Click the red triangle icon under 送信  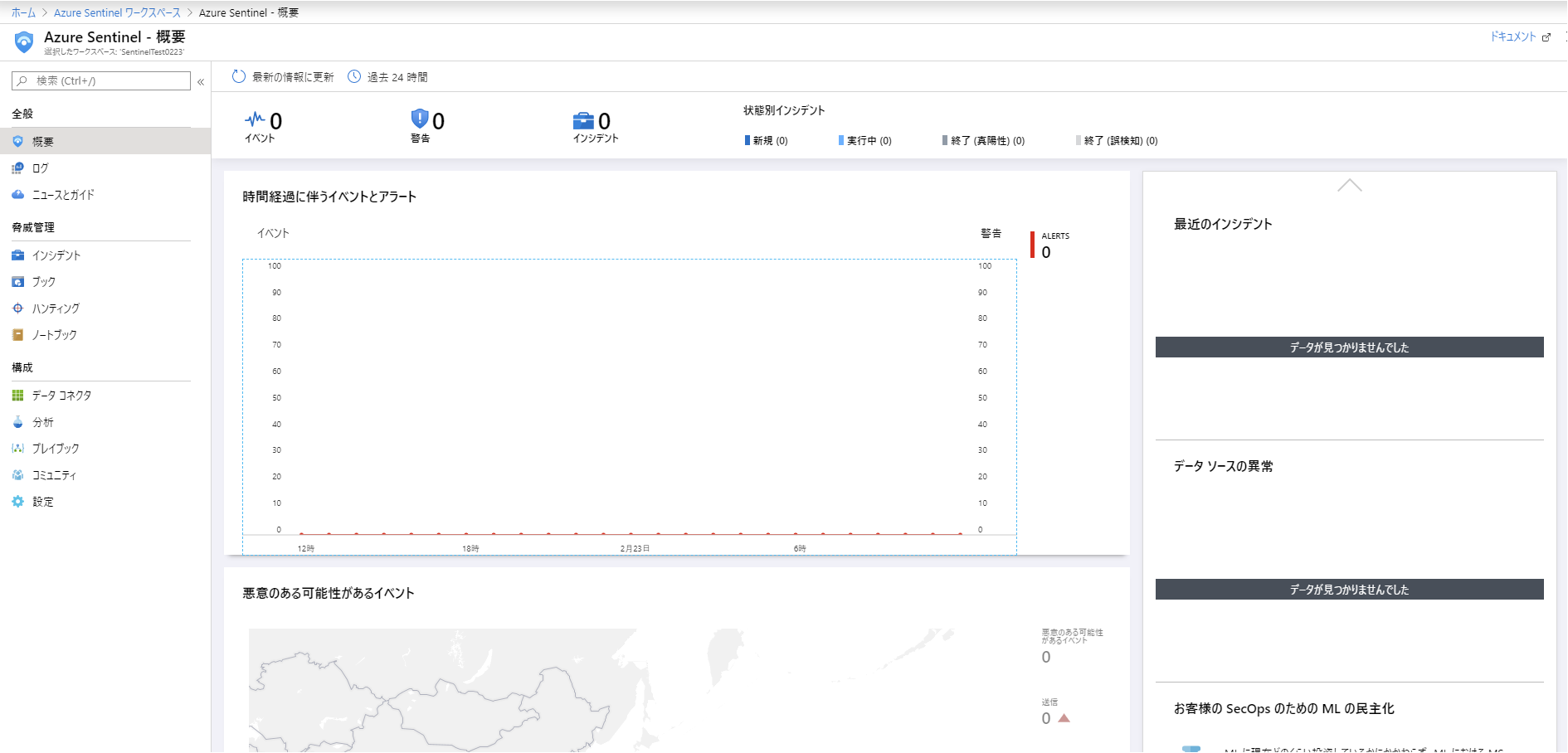1064,718
